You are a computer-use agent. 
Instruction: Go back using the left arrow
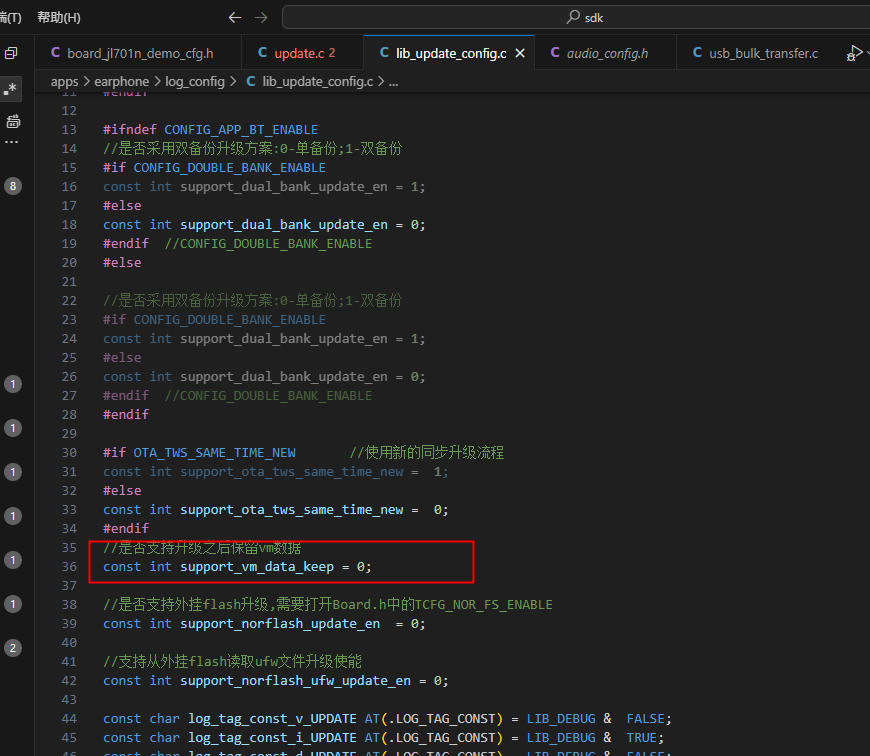[x=235, y=18]
